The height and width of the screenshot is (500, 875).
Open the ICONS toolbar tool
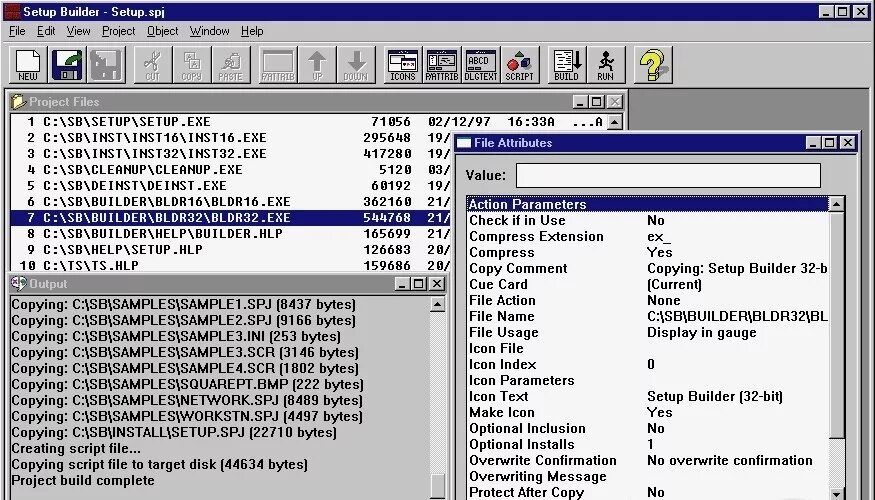click(x=403, y=65)
